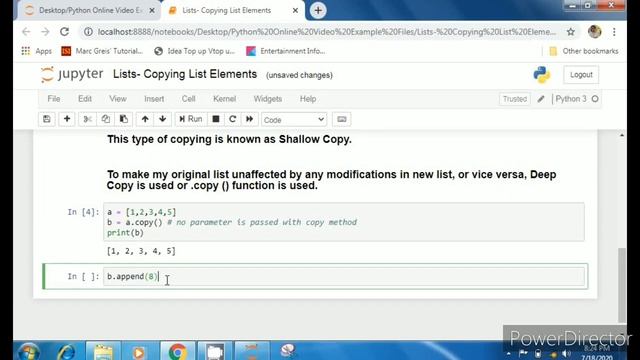Run the current cell
The width and height of the screenshot is (640, 360).
tap(191, 119)
